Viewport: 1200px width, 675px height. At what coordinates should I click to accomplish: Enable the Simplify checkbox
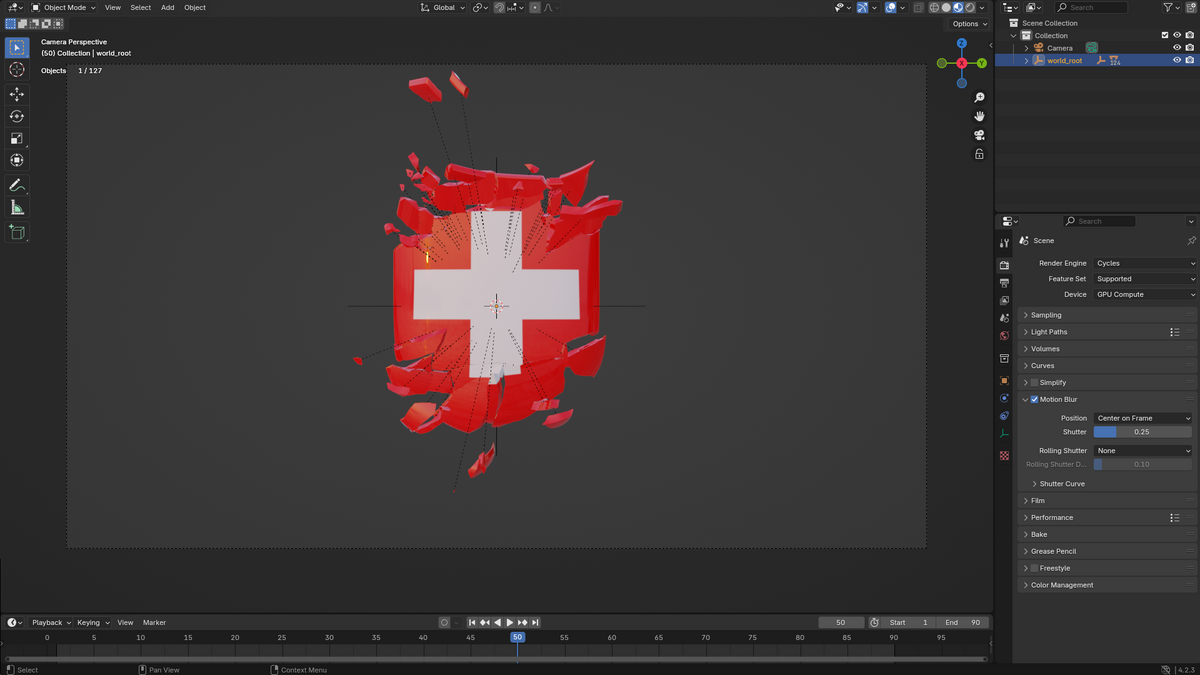click(1034, 382)
